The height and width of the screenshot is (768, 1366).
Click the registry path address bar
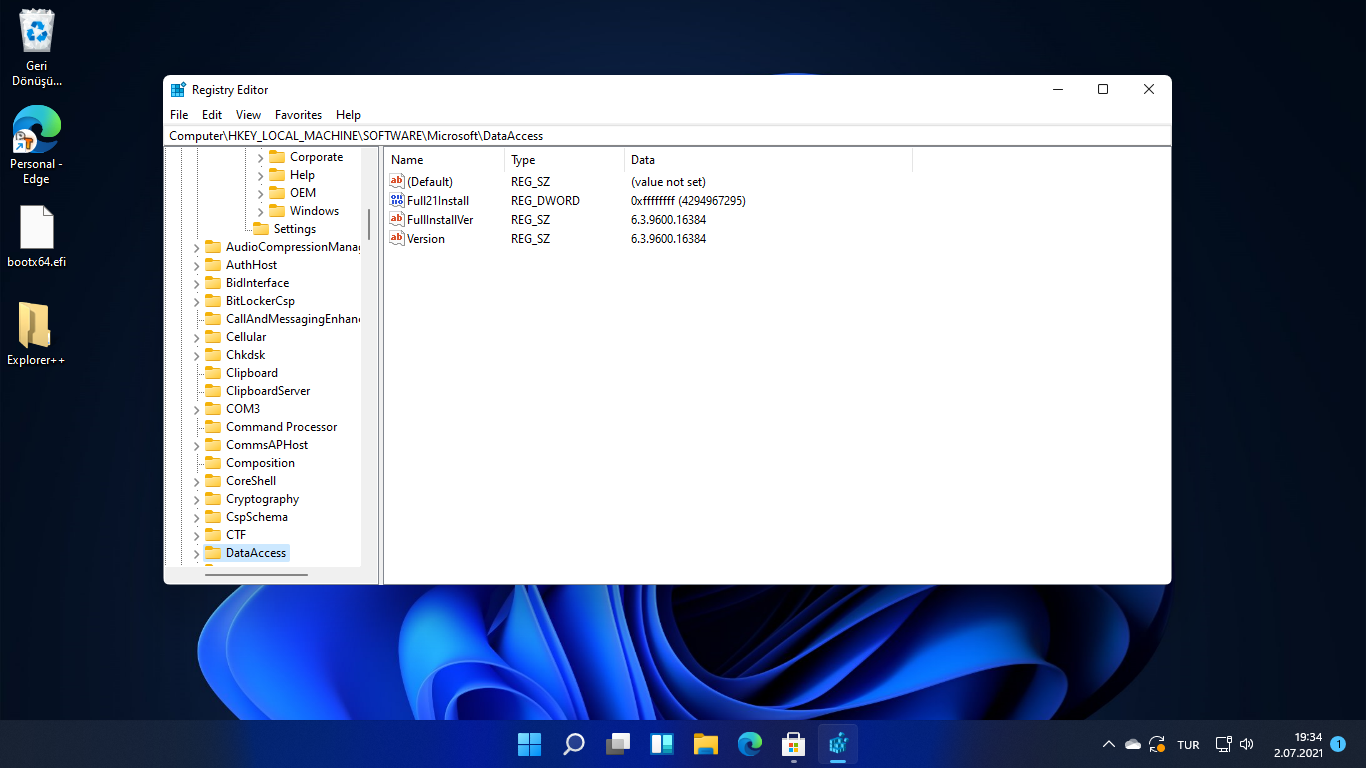click(667, 135)
